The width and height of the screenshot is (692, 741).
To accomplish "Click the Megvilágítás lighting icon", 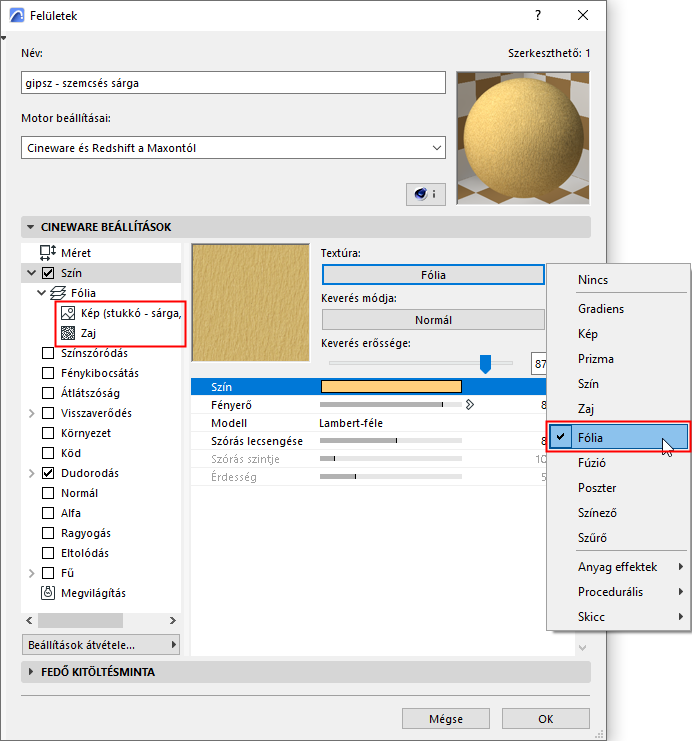I will 48,593.
